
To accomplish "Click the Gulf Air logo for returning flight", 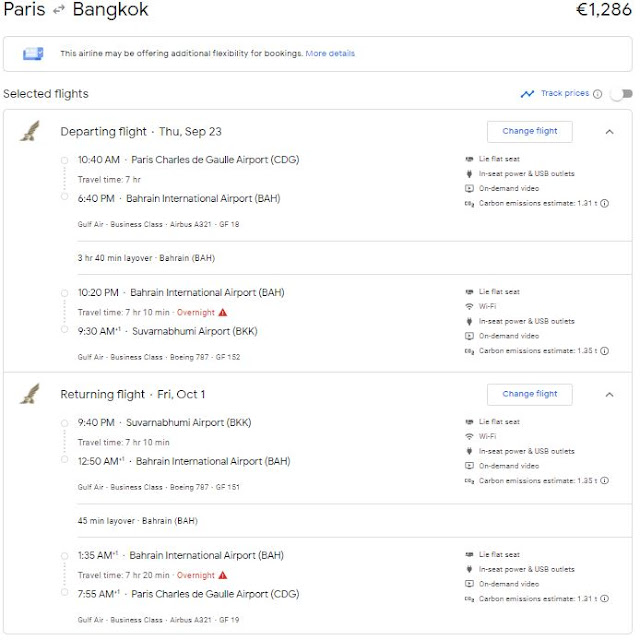I will (29, 393).
